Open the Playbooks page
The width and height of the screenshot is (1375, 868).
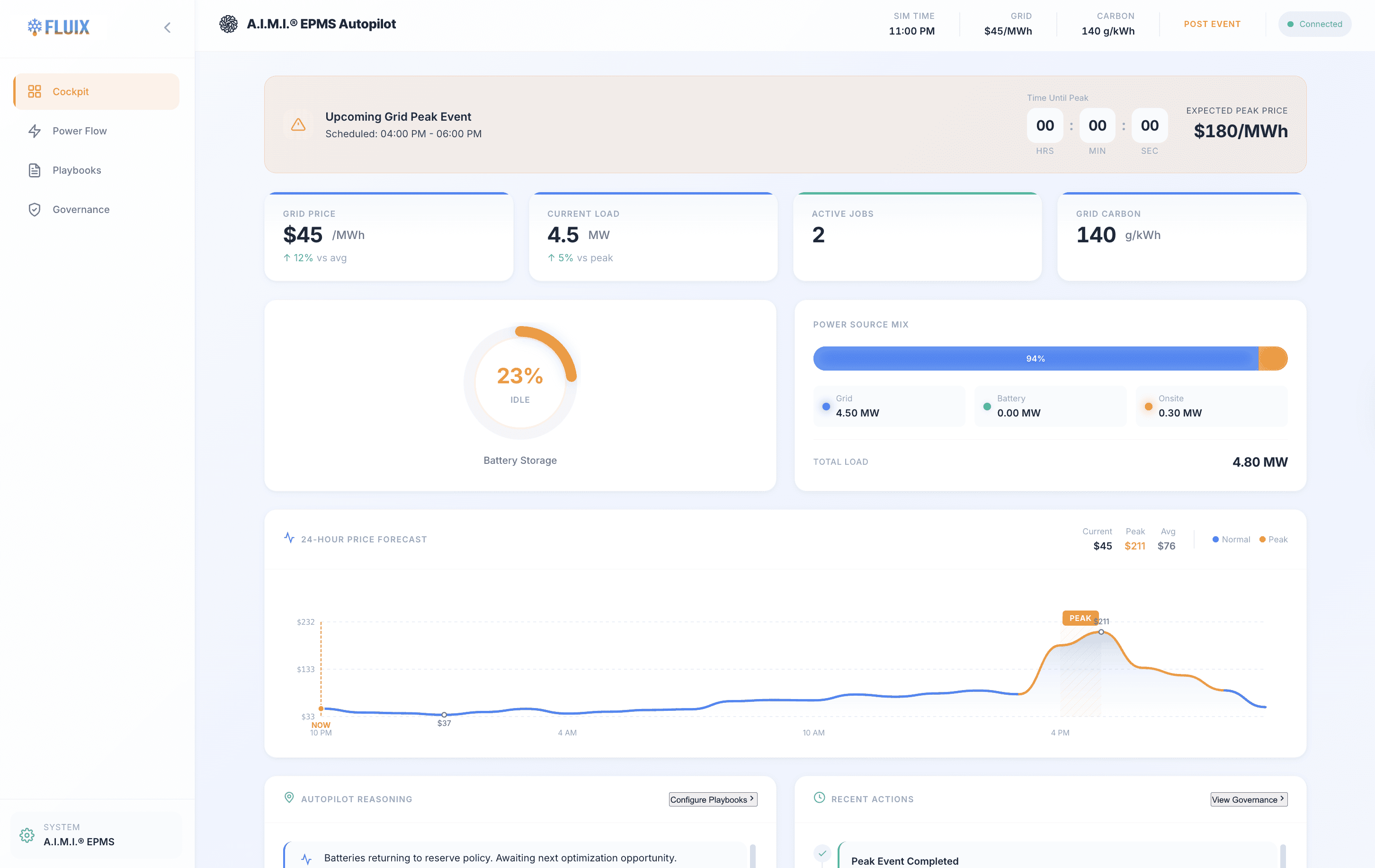point(77,170)
